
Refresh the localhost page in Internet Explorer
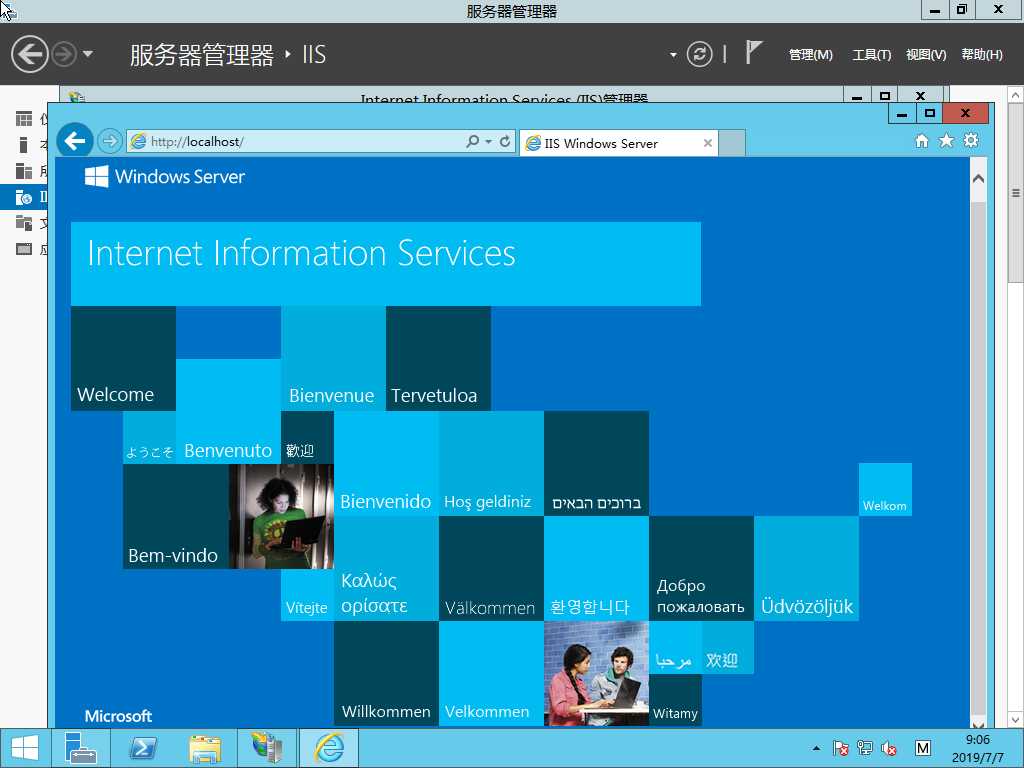[505, 141]
